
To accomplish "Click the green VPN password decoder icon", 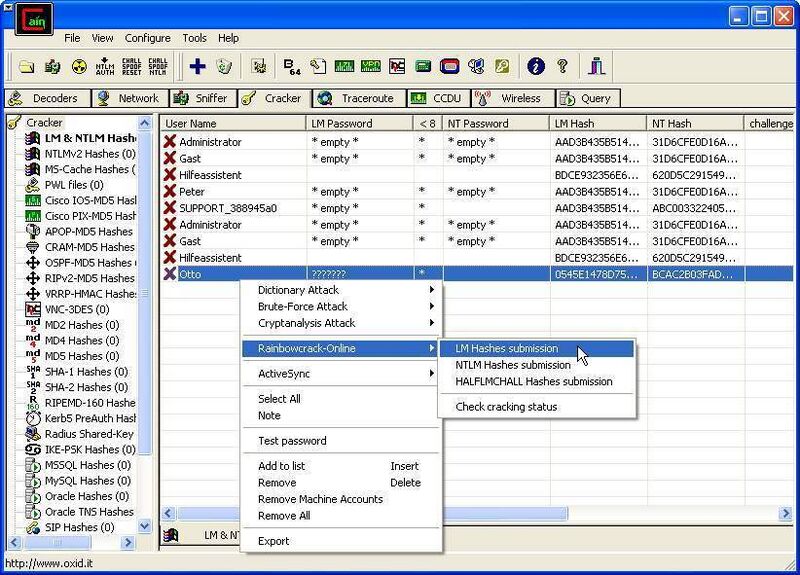I will click(371, 66).
